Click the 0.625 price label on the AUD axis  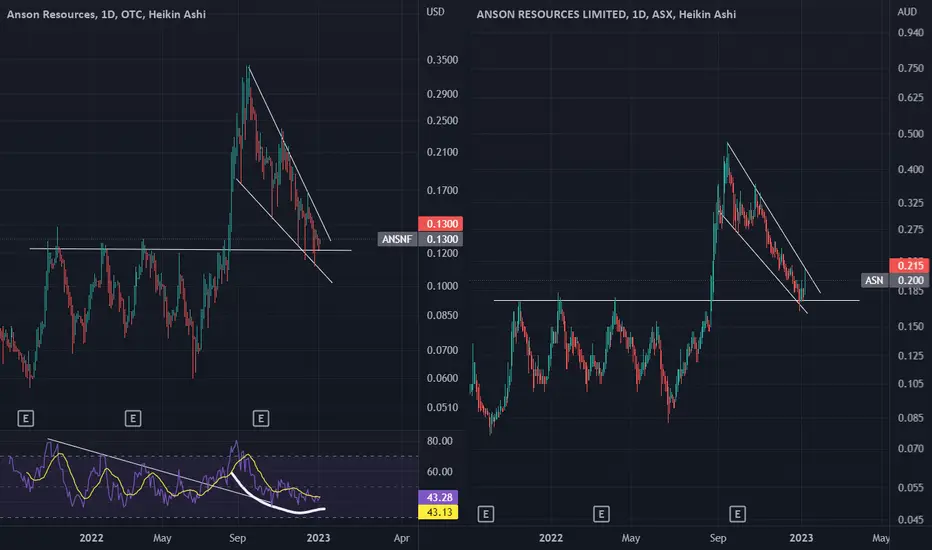click(x=911, y=98)
